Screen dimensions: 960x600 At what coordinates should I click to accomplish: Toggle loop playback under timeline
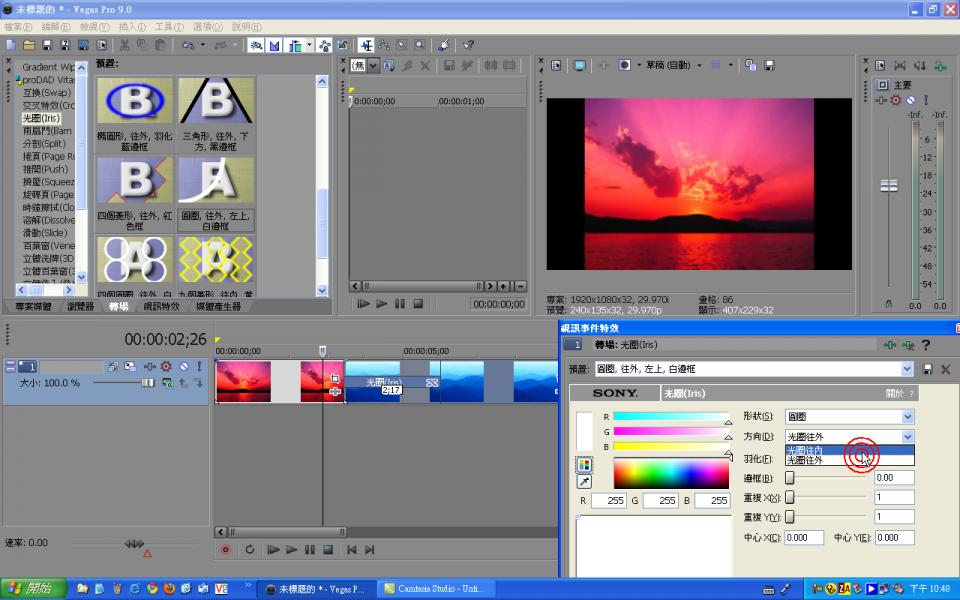(x=249, y=549)
